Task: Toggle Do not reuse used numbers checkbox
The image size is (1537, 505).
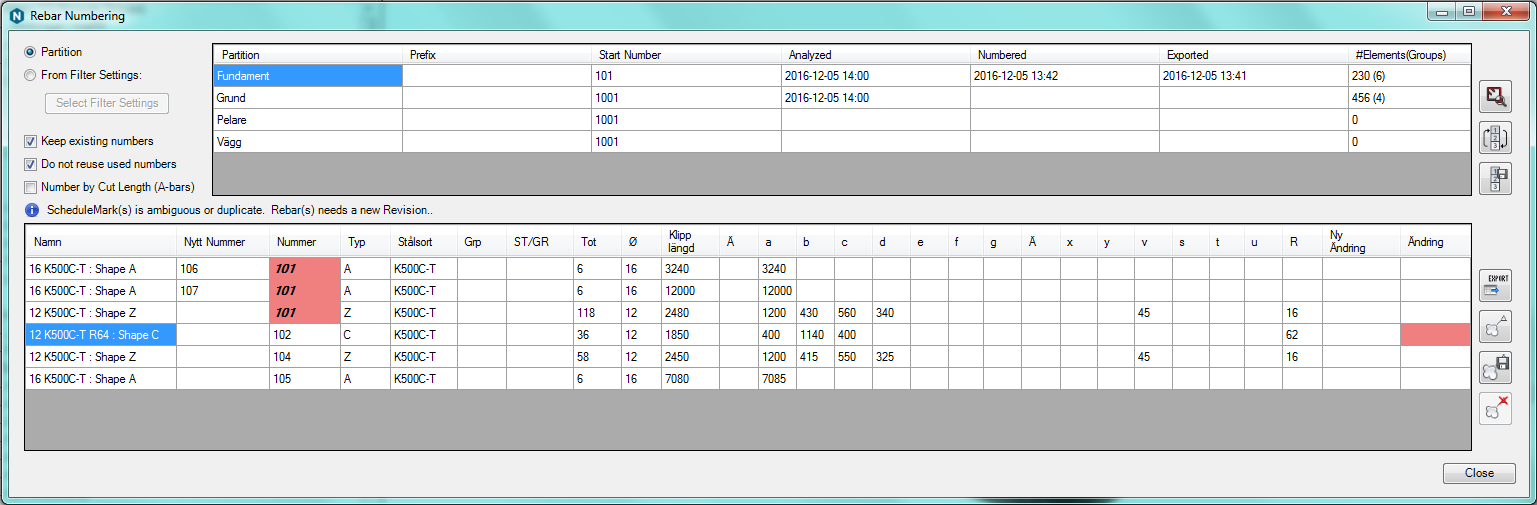Action: [30, 164]
